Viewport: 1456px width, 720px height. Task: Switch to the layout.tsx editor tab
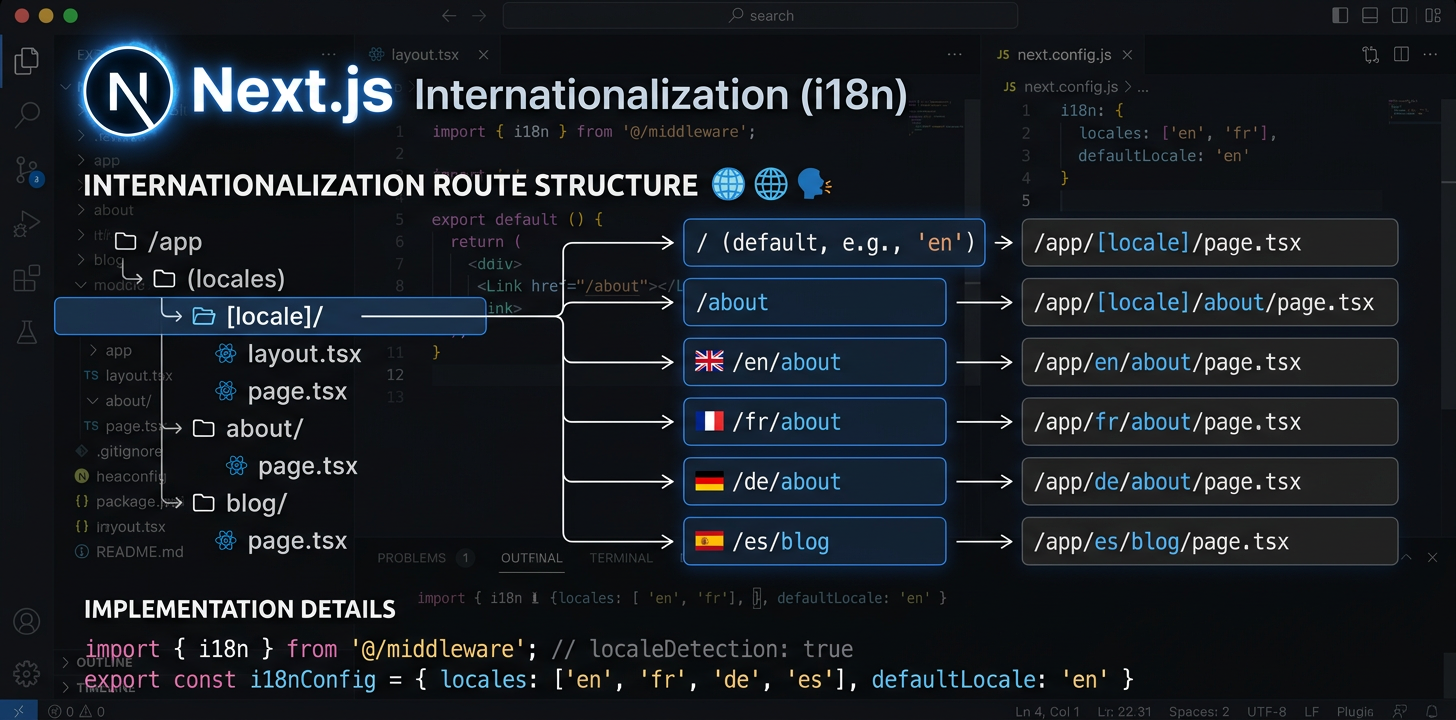tap(424, 55)
